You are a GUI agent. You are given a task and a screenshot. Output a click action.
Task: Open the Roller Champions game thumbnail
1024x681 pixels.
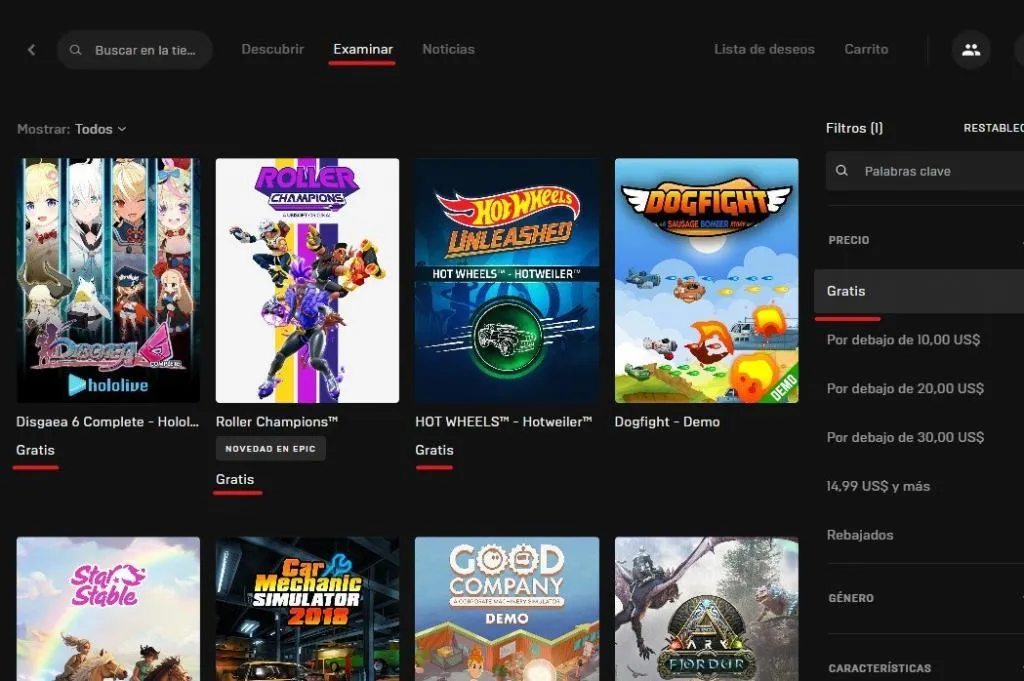[307, 280]
